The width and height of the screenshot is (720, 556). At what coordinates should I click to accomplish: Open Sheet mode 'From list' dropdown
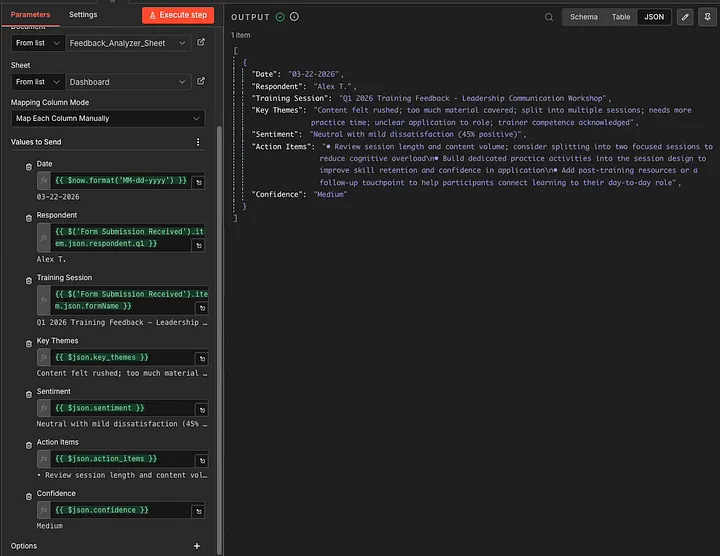click(38, 82)
